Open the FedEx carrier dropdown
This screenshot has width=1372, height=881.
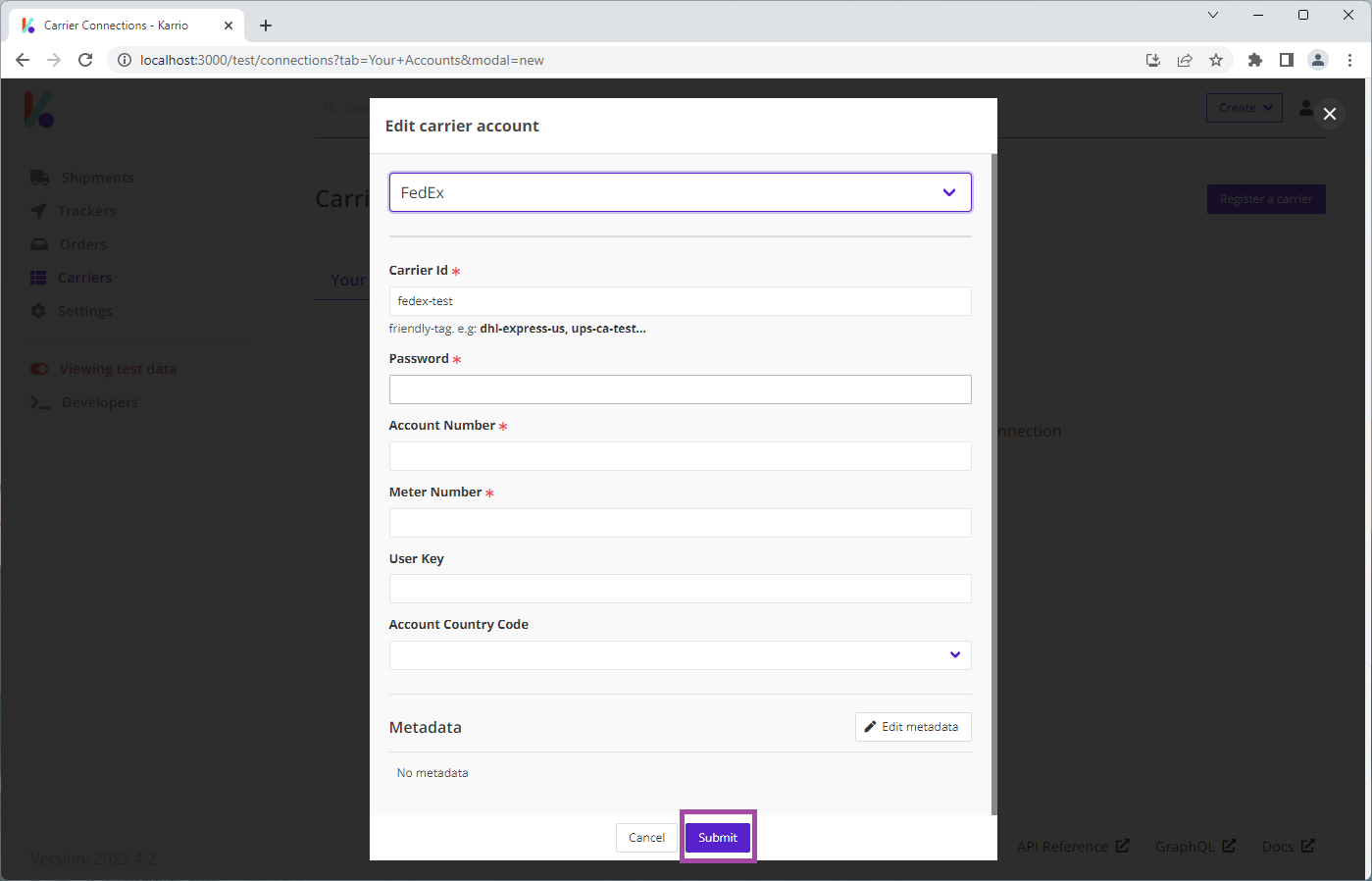point(681,192)
